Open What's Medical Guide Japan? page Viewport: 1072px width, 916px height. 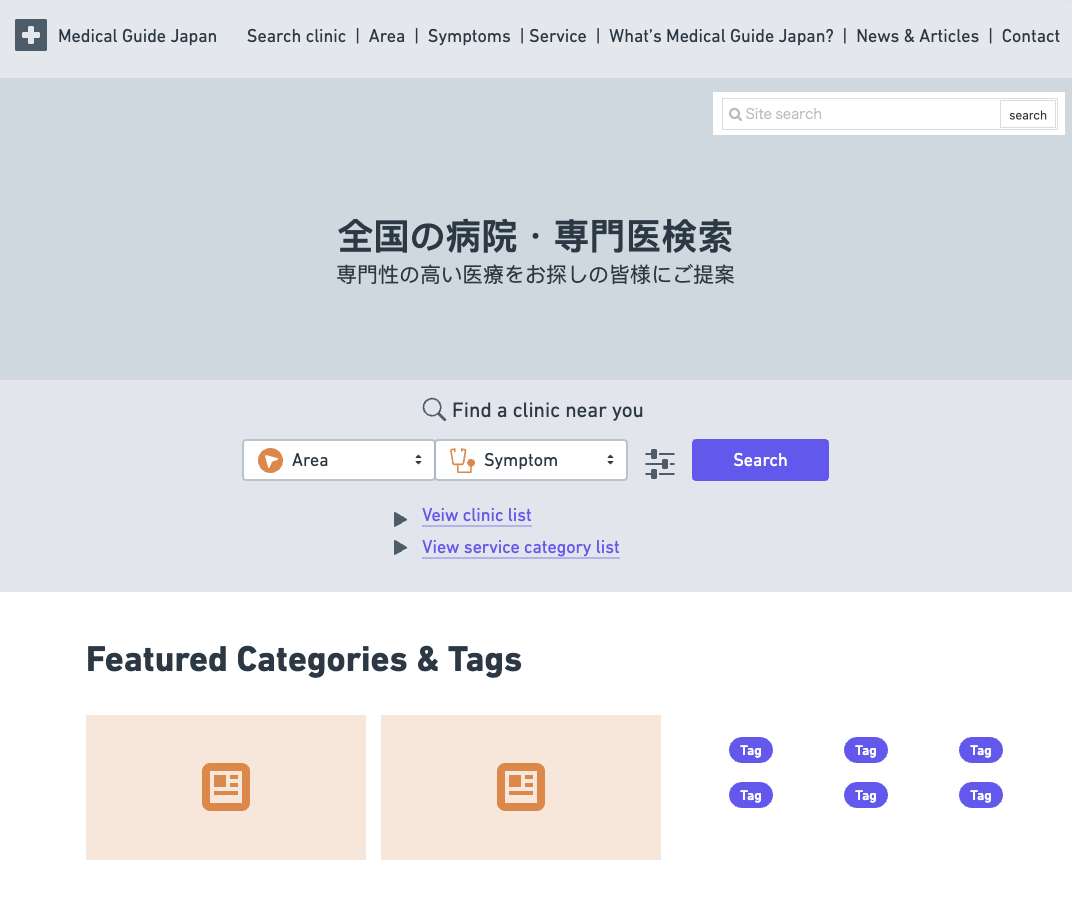click(x=721, y=36)
